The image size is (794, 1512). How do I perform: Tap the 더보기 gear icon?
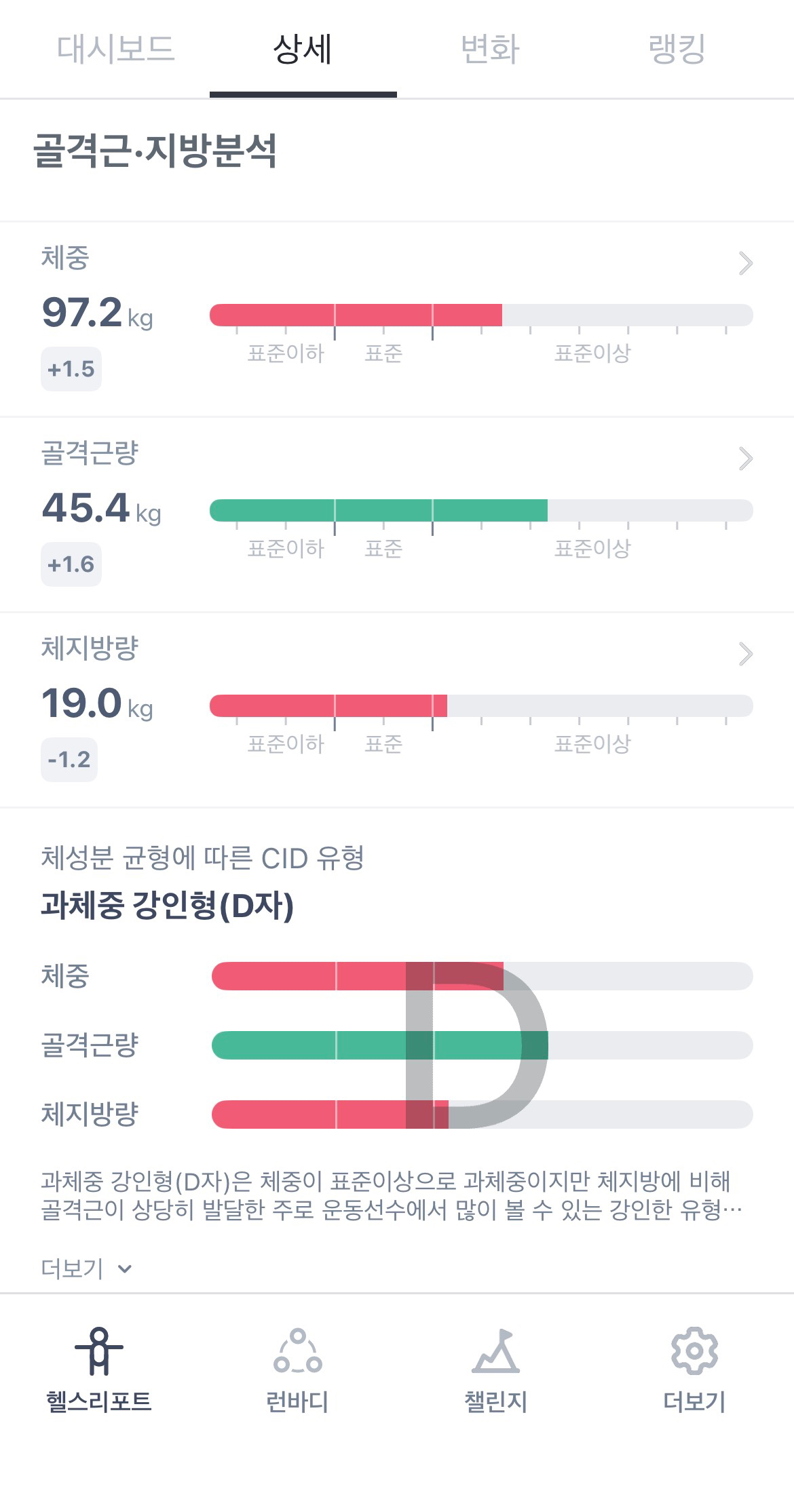(x=694, y=1351)
